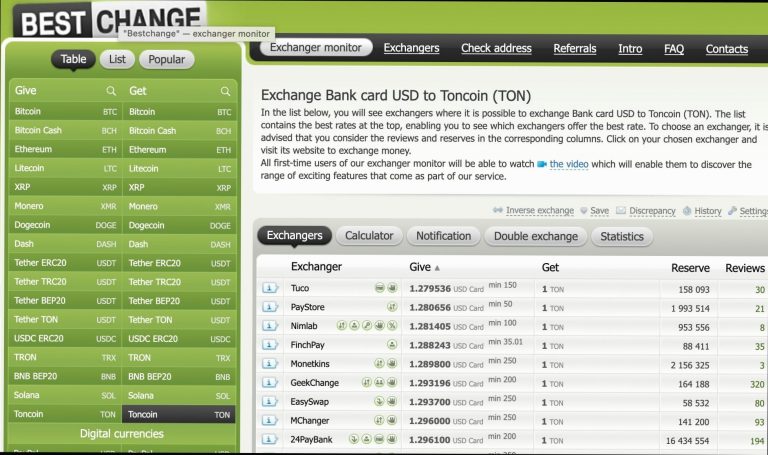Click the camera icon before 'the video'

click(x=542, y=164)
